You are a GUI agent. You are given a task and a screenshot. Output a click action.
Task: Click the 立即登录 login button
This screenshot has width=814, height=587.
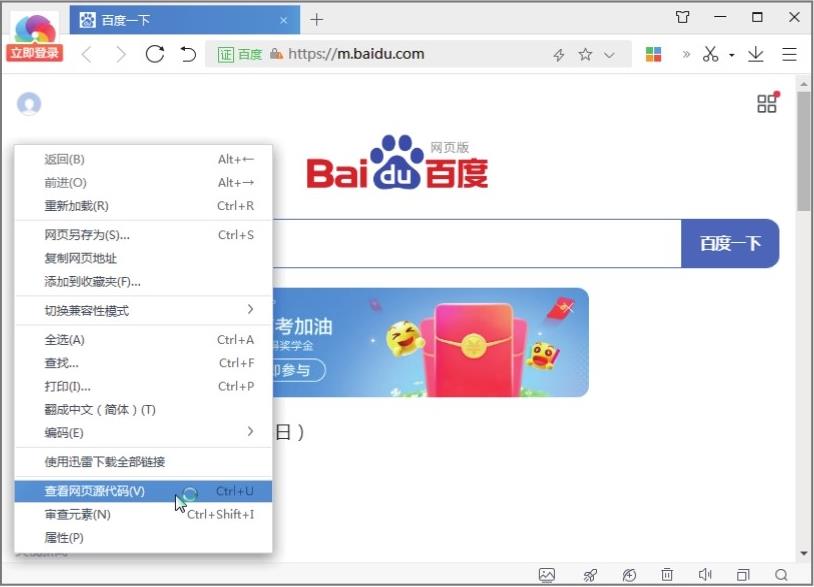(x=35, y=53)
